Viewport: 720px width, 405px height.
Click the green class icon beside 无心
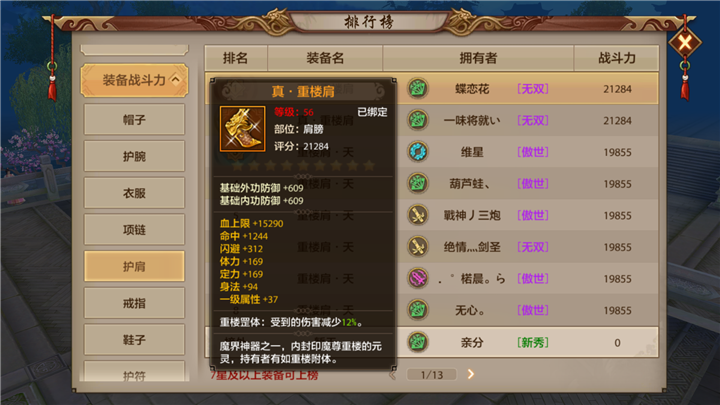(x=418, y=310)
